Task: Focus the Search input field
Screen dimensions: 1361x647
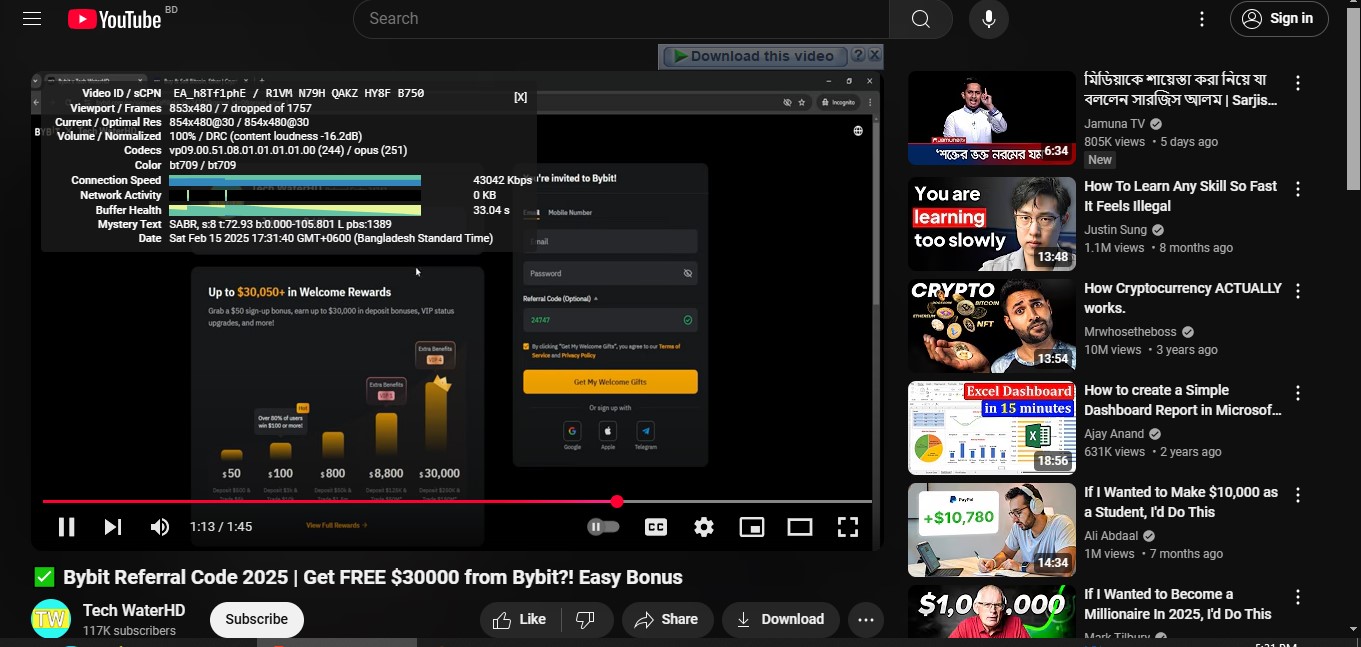Action: click(621, 19)
